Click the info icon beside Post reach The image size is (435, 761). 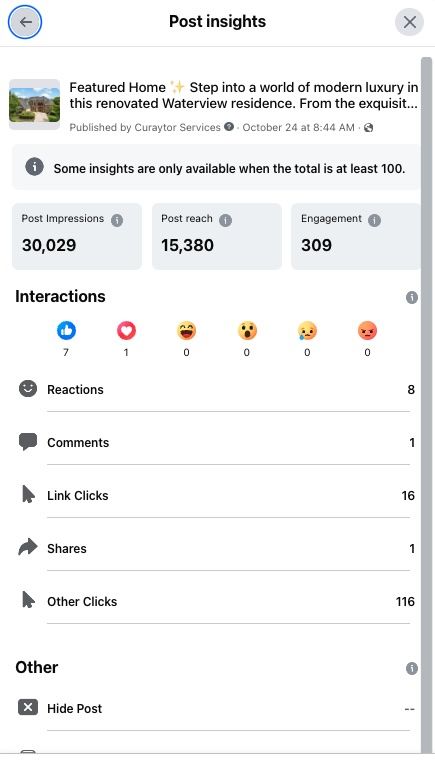(x=225, y=221)
